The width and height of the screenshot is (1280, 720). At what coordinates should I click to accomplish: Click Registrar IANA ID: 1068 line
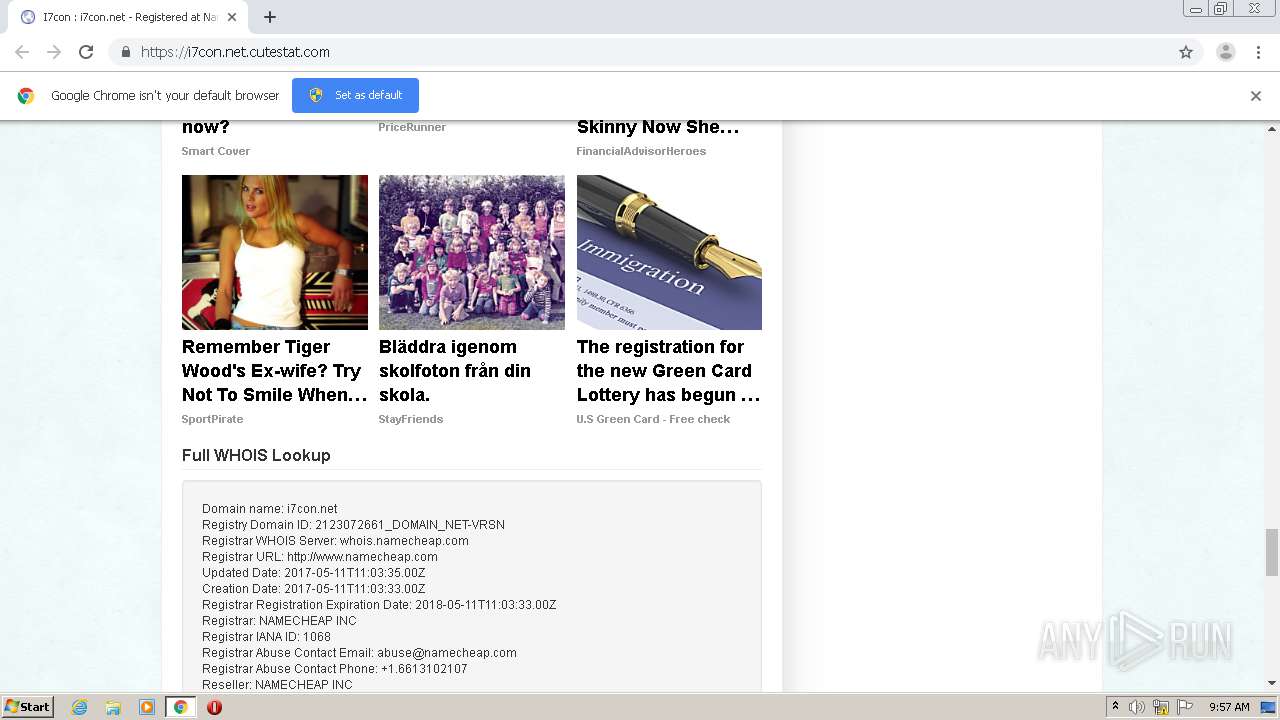pyautogui.click(x=266, y=637)
